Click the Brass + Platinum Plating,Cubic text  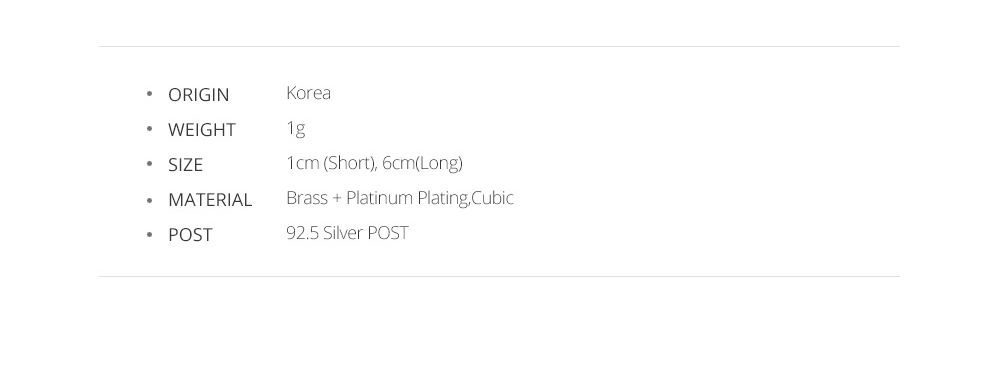pos(399,198)
